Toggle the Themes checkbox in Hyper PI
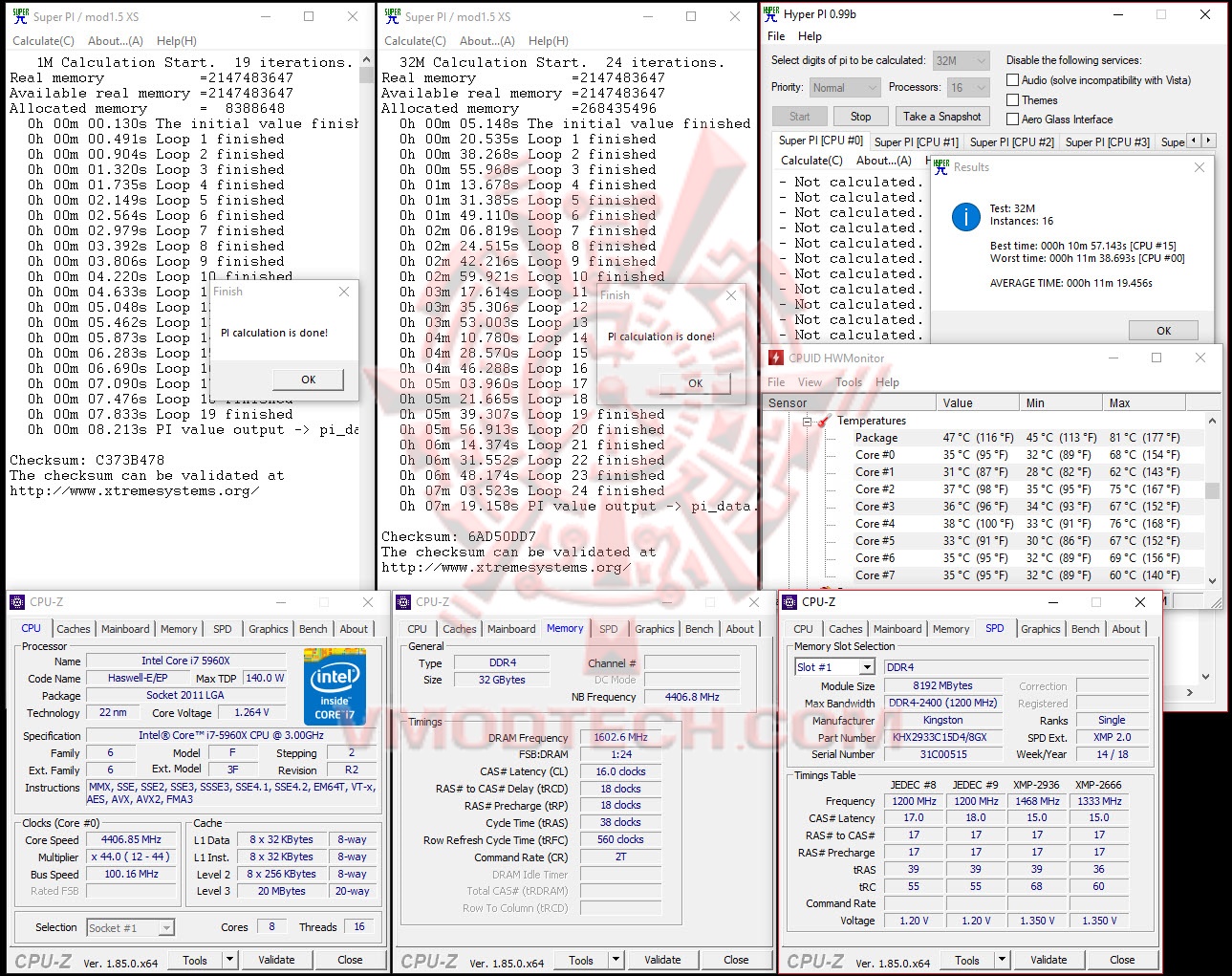 click(x=1012, y=99)
